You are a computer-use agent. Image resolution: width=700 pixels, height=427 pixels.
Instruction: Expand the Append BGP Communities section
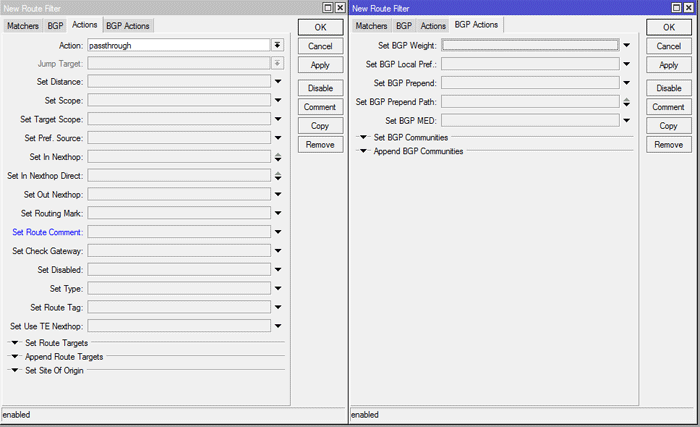click(x=364, y=151)
